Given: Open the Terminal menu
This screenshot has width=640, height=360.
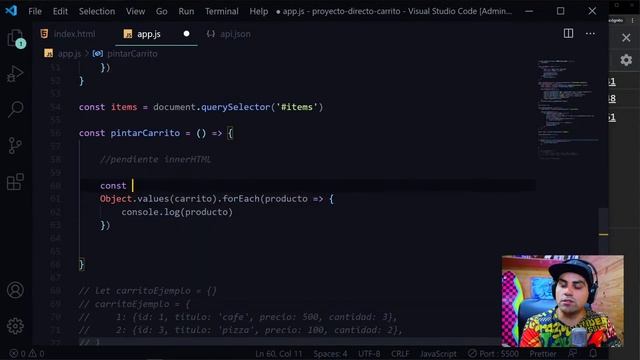Looking at the screenshot, I should point(222,11).
